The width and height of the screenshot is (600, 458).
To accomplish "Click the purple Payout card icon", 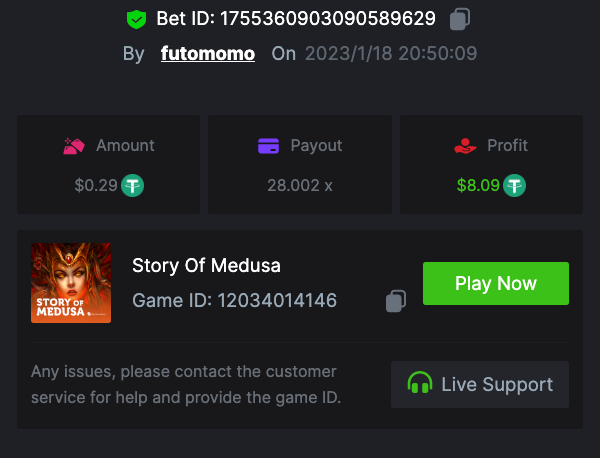I will click(x=268, y=146).
